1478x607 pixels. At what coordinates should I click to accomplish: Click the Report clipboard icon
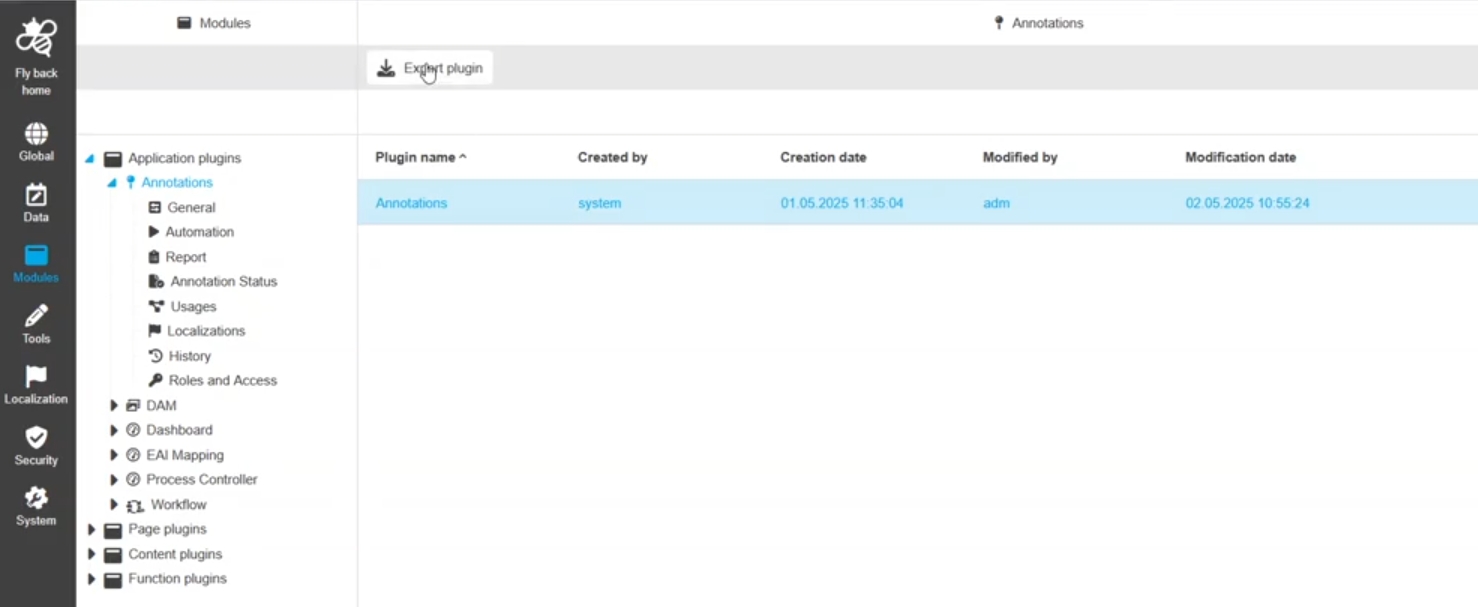click(154, 256)
